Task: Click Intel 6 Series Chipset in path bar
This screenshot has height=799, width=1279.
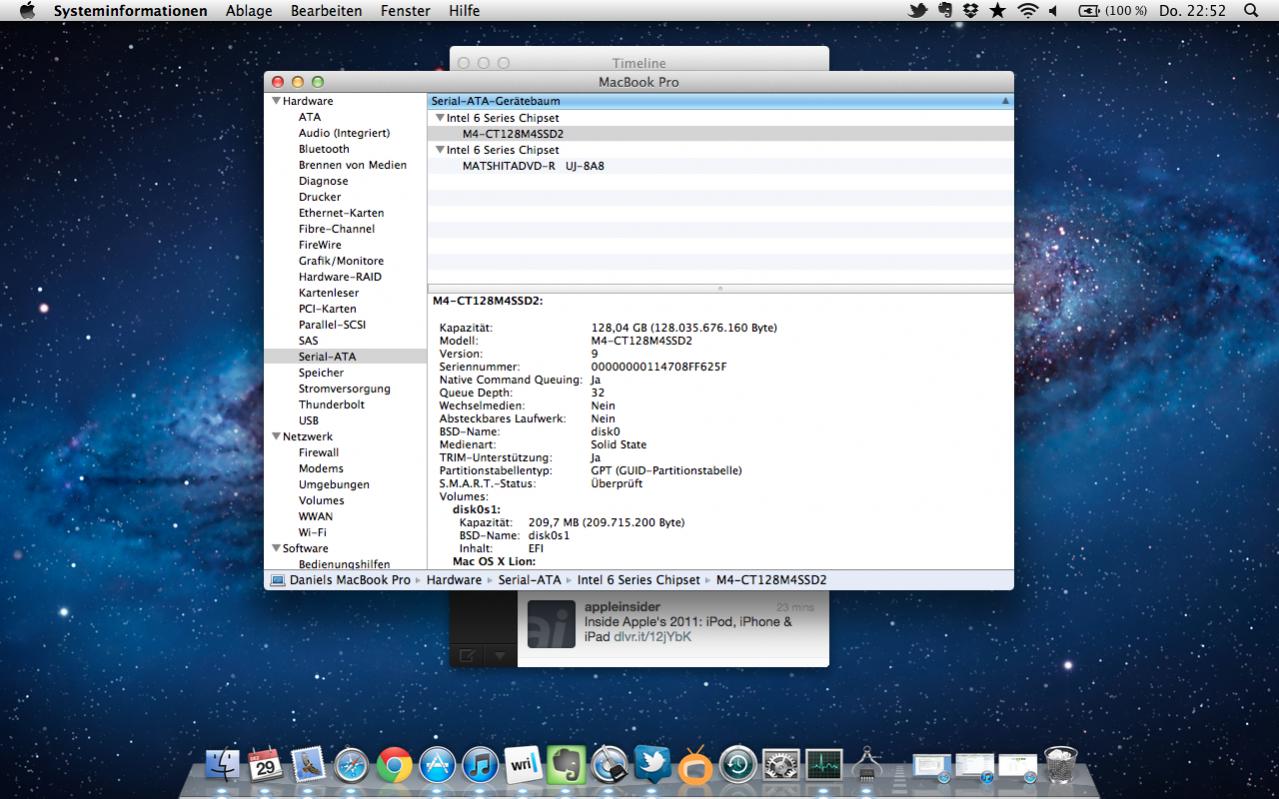Action: [x=639, y=580]
